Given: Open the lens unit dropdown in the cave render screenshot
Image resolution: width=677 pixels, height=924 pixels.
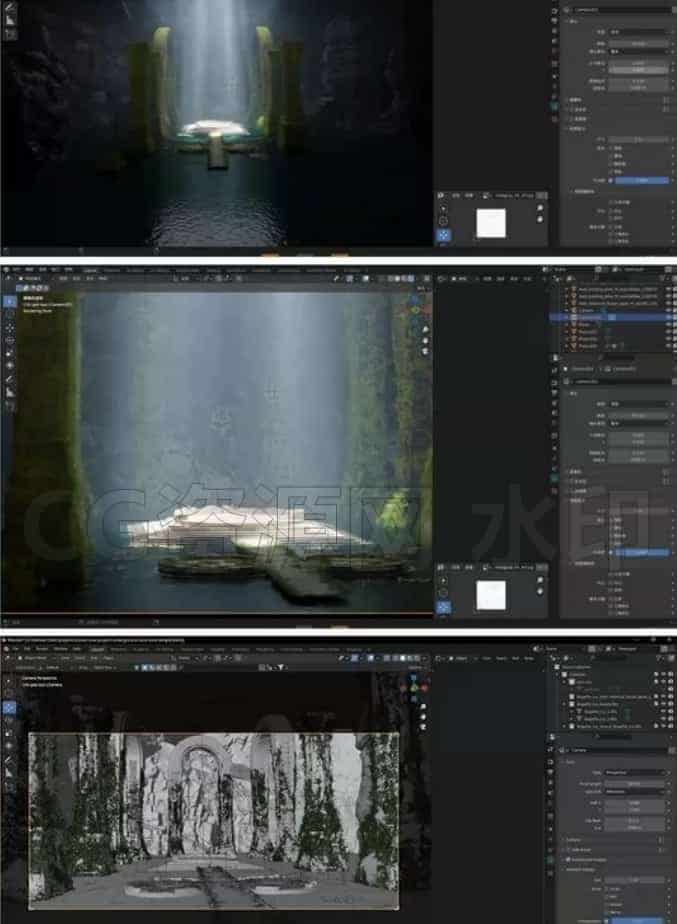Looking at the screenshot, I should [x=639, y=51].
